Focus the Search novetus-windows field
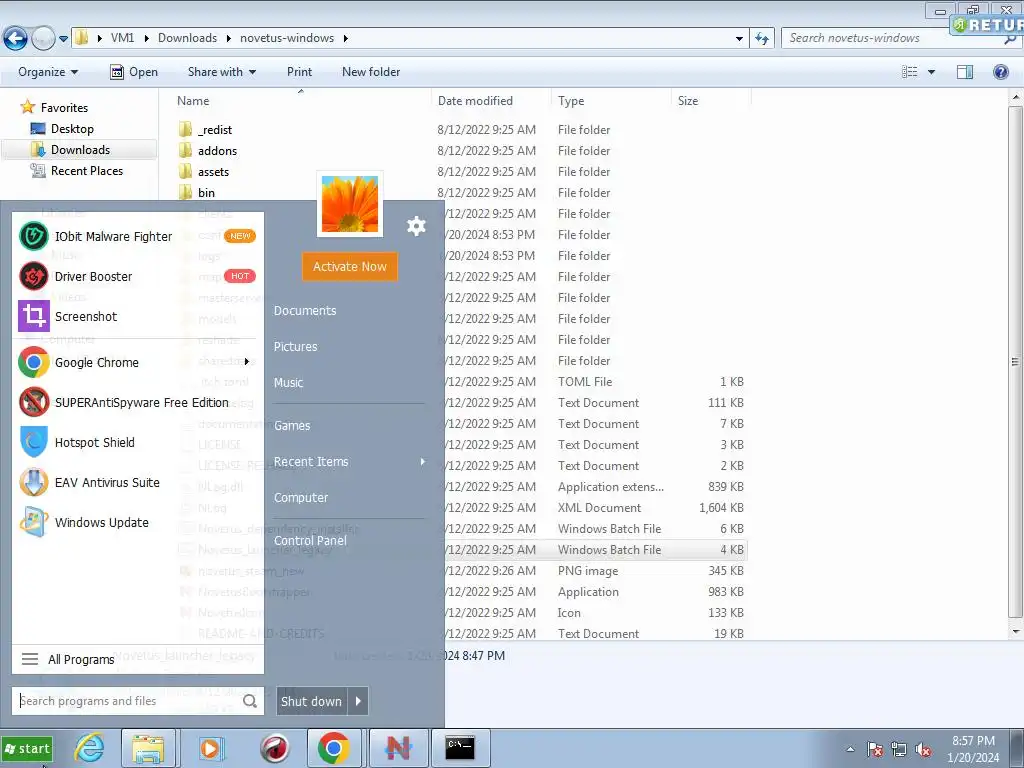 pos(895,39)
